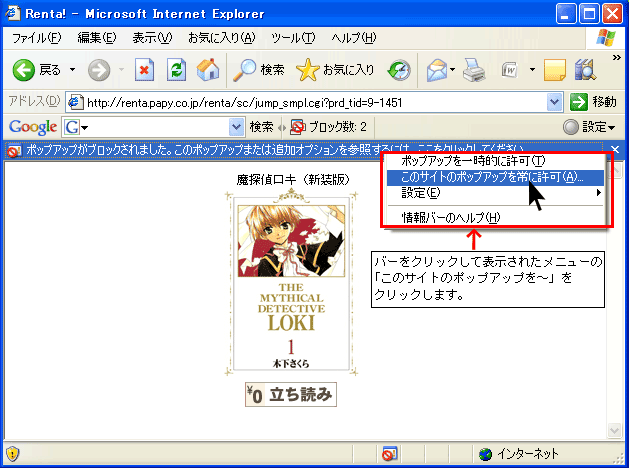Open the ファイル(F) menu
The height and width of the screenshot is (468, 629).
(x=36, y=38)
